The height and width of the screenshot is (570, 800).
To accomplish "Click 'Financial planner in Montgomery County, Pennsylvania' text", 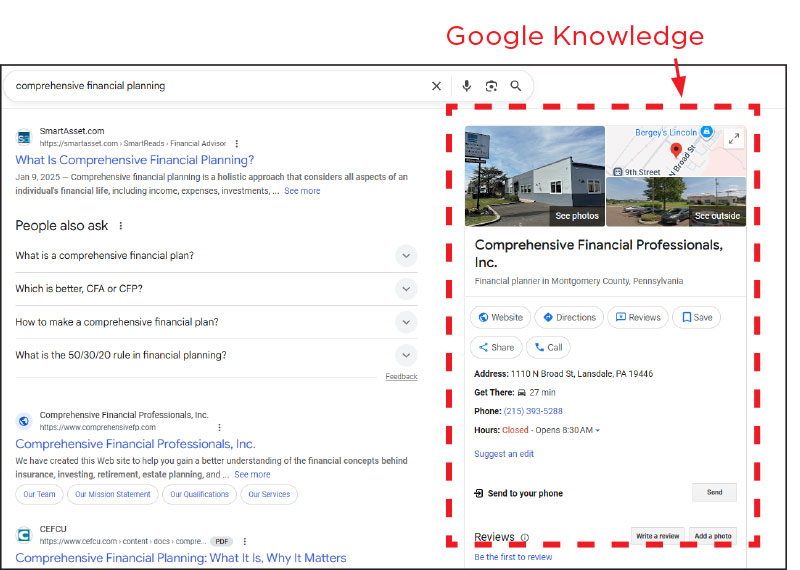I will [579, 281].
